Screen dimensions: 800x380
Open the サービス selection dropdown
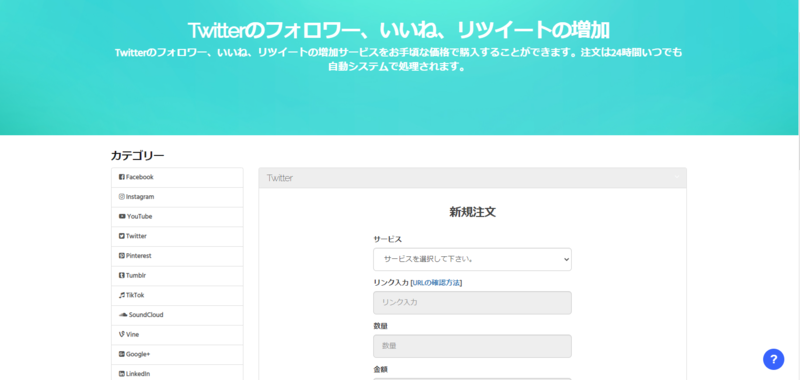point(472,259)
